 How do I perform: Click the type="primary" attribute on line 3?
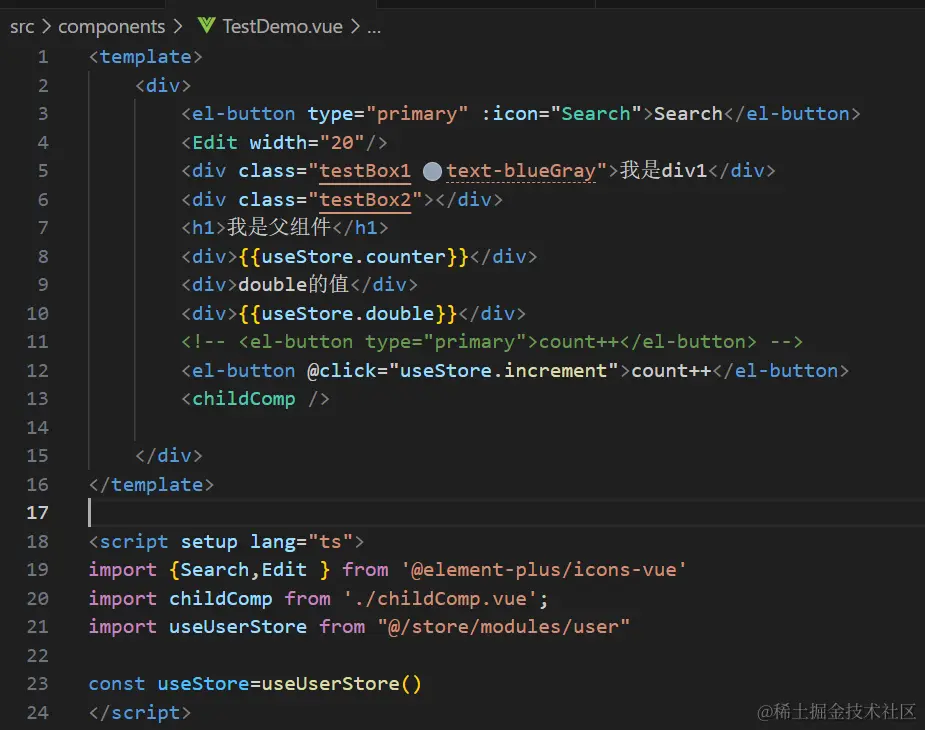388,113
